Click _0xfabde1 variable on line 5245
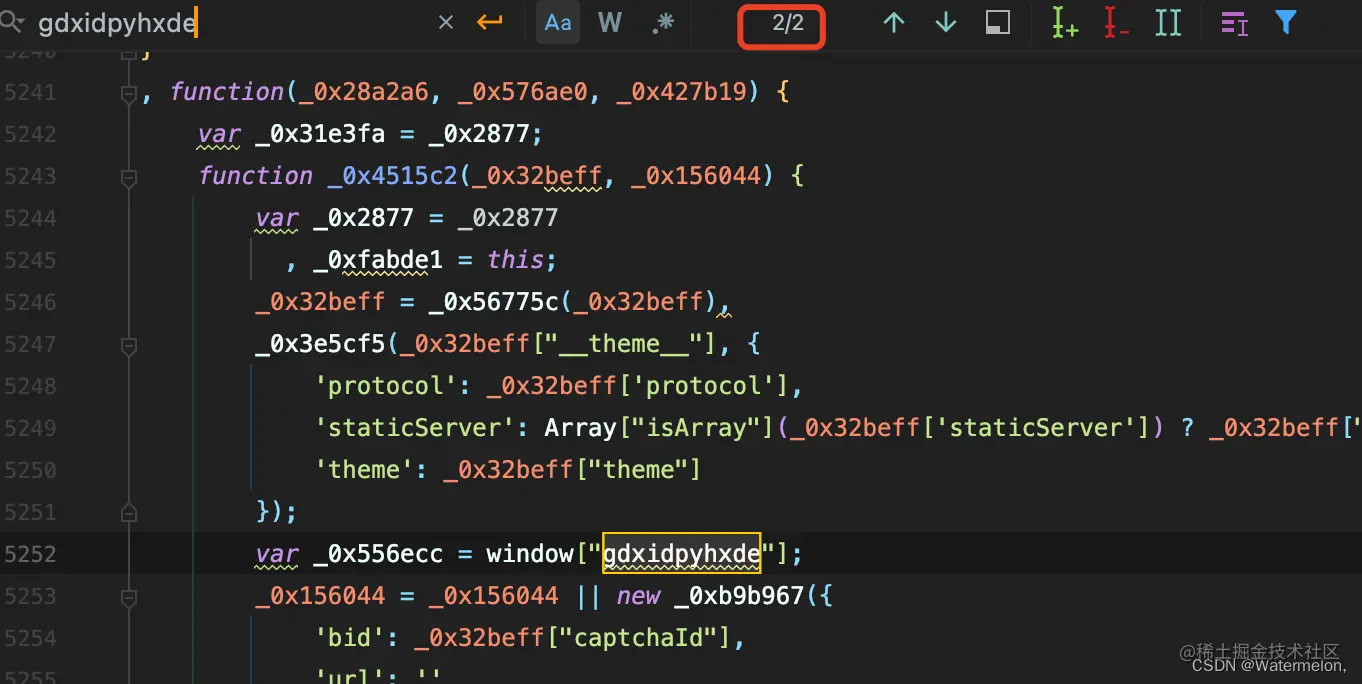 pos(378,260)
